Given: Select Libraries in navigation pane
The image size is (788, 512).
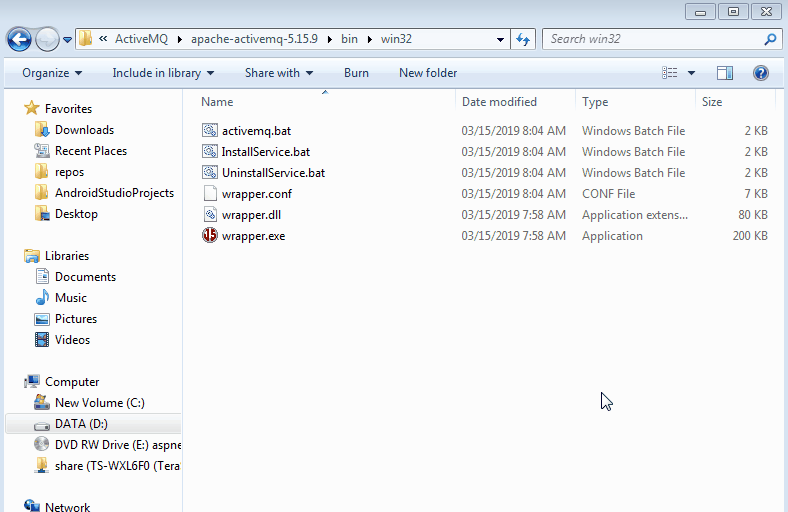Looking at the screenshot, I should pyautogui.click(x=67, y=256).
